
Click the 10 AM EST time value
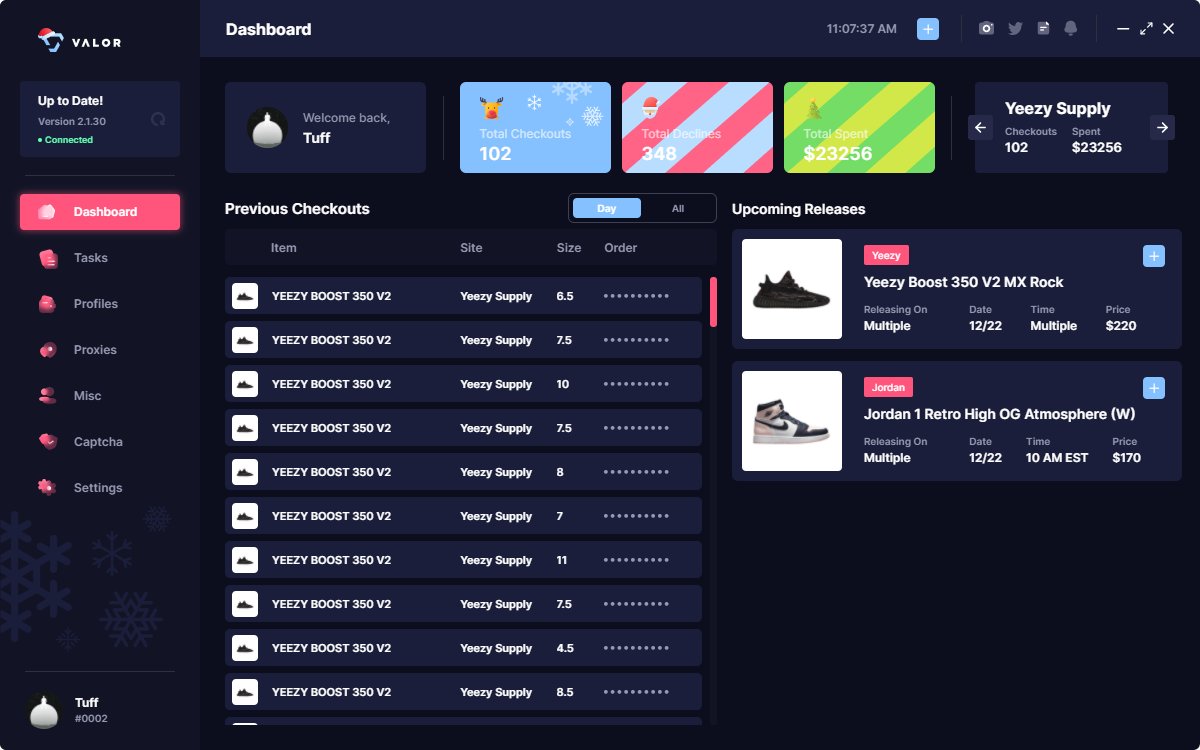point(1057,458)
